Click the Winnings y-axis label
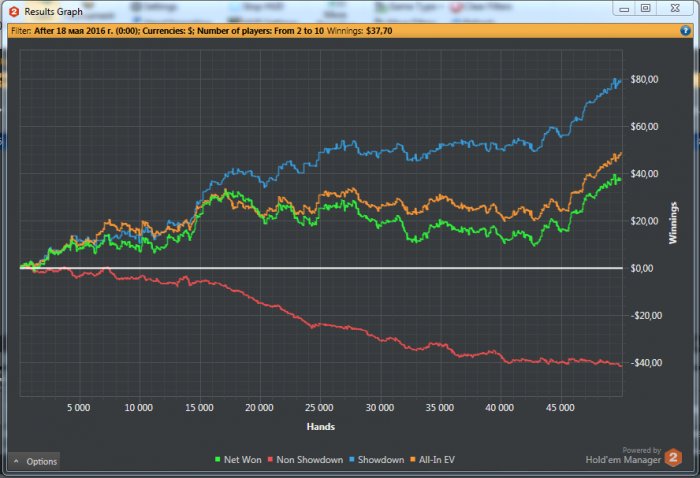The height and width of the screenshot is (478, 700). 672,222
